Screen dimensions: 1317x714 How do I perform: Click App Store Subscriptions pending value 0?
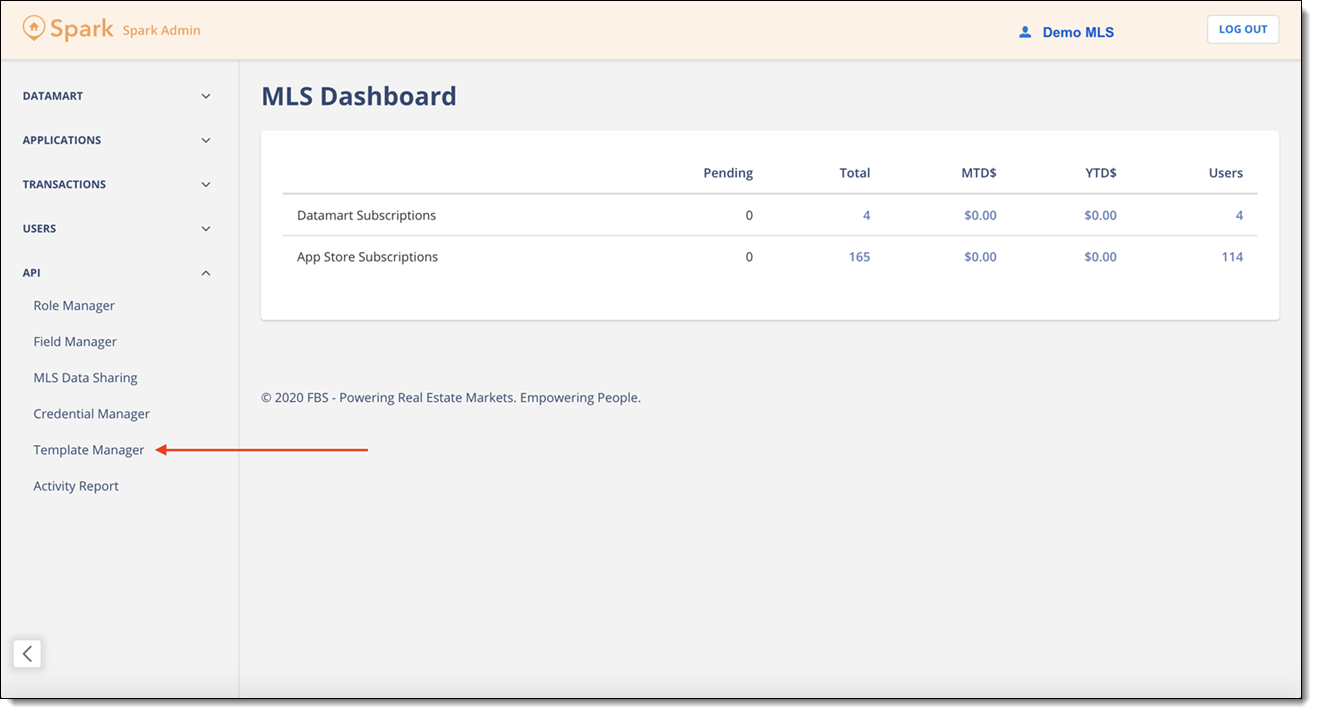tap(749, 257)
